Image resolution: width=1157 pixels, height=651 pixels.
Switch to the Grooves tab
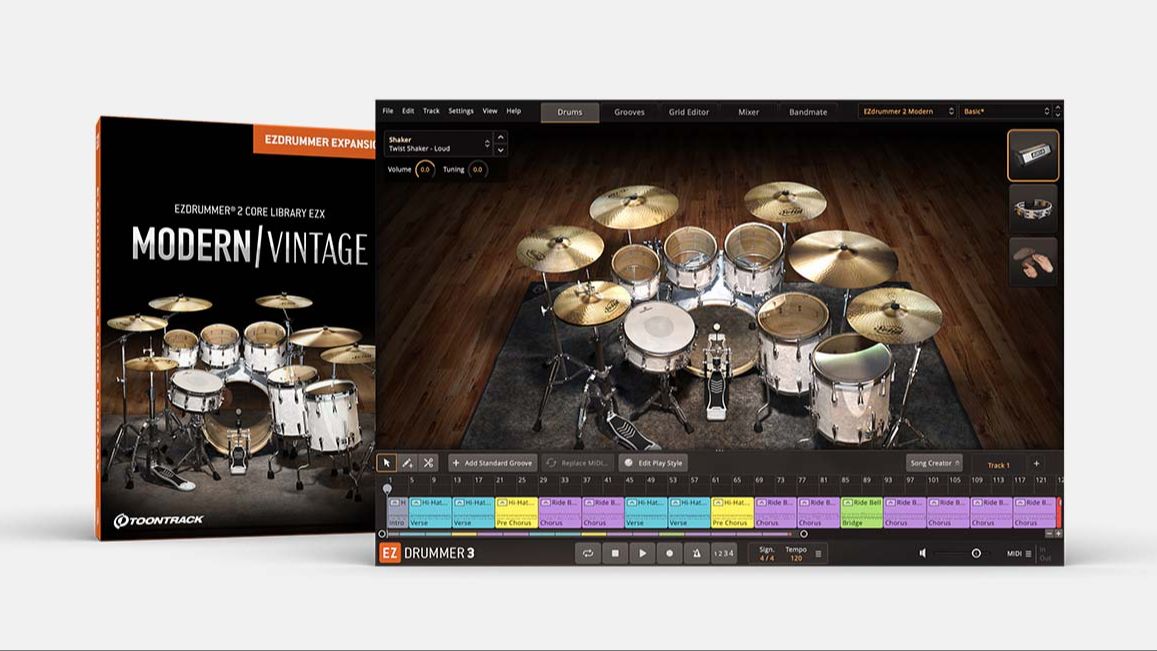[629, 112]
